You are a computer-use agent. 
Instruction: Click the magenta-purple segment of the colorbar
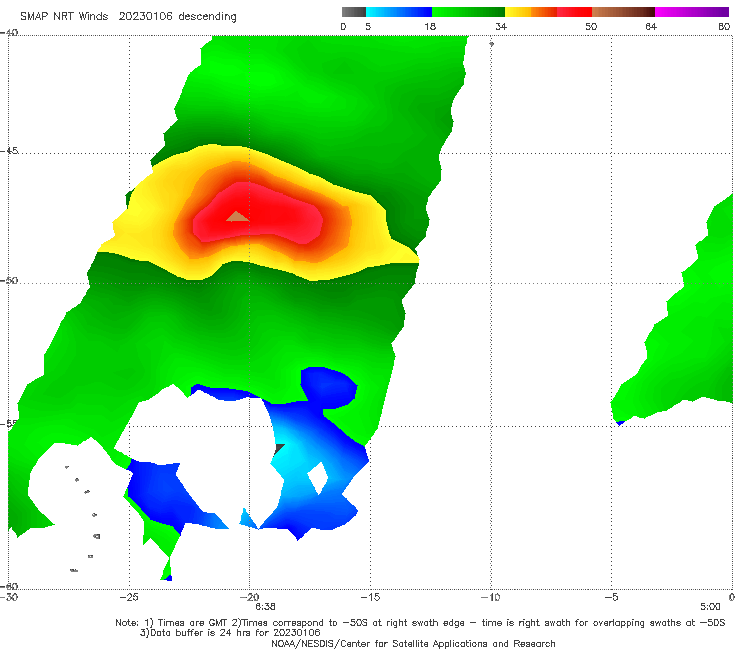click(692, 12)
